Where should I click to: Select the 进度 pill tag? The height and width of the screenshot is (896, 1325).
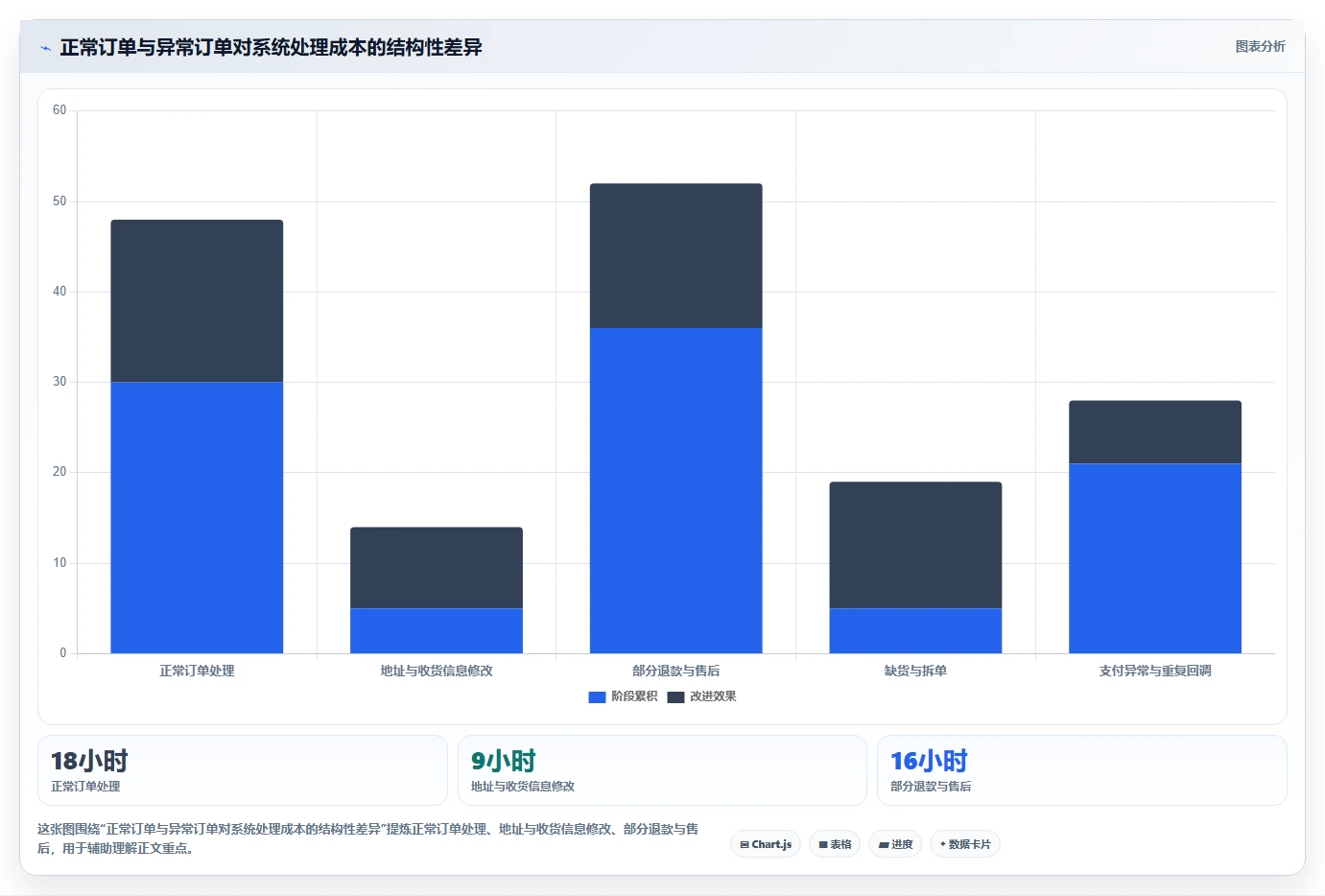895,844
